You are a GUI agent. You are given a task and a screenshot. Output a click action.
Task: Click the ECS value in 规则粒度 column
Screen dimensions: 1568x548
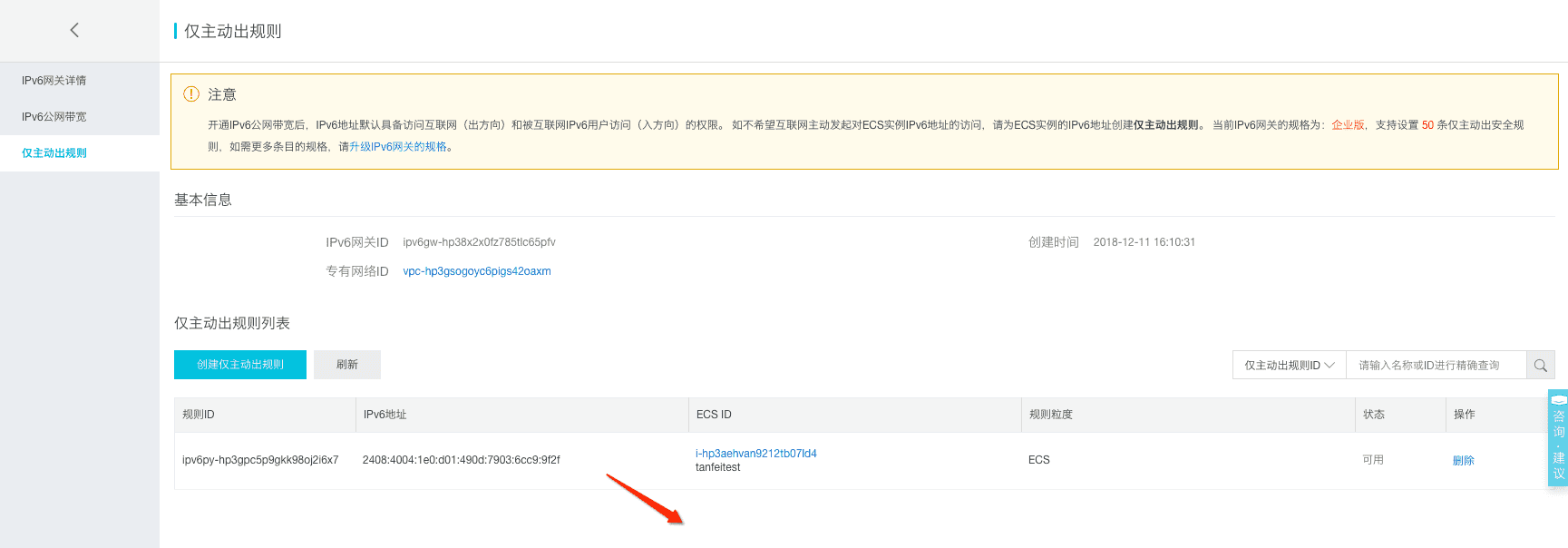click(1039, 460)
